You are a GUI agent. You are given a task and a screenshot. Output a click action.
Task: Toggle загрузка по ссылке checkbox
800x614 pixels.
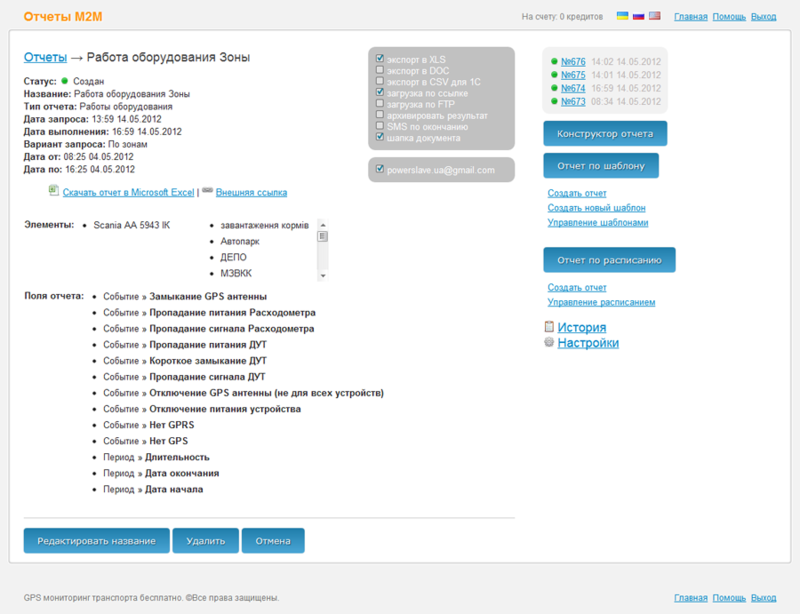coord(380,92)
